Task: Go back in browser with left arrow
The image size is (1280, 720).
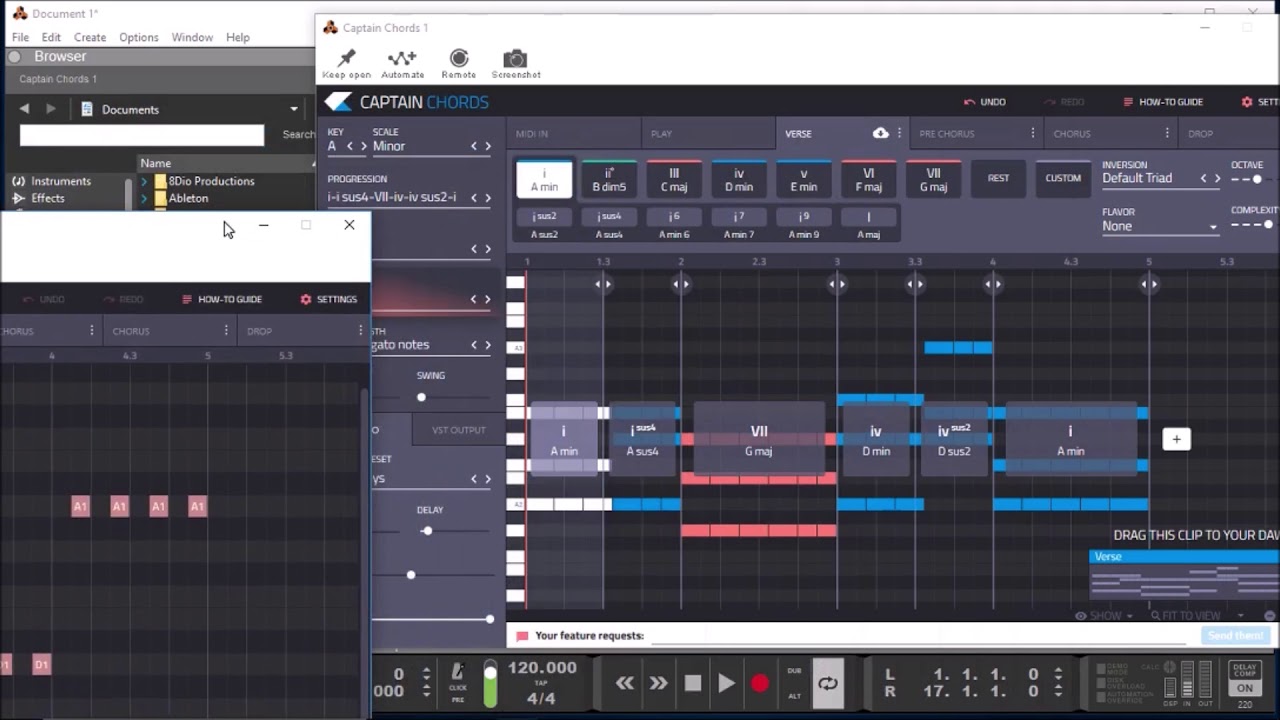Action: pyautogui.click(x=24, y=109)
